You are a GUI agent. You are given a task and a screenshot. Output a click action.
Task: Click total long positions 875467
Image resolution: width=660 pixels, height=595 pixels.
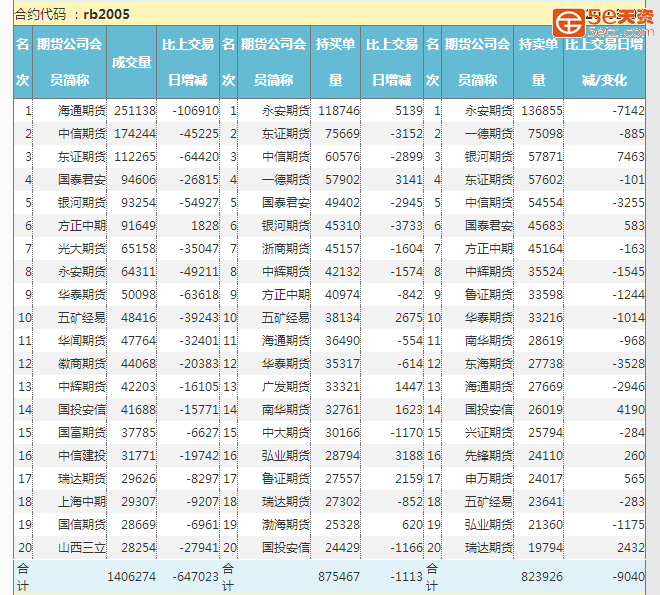339,576
